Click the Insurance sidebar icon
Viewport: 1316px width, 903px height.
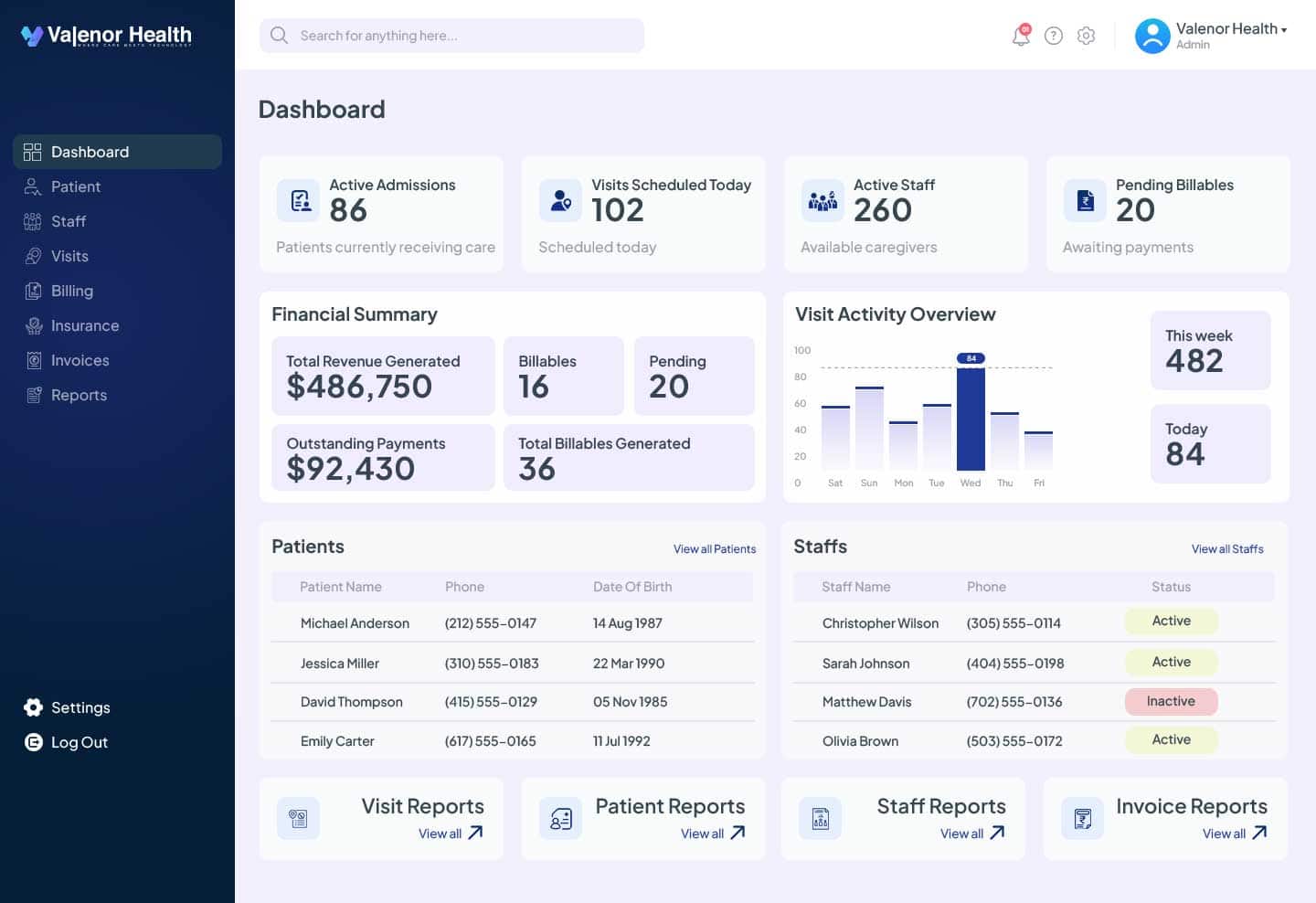pyautogui.click(x=34, y=325)
